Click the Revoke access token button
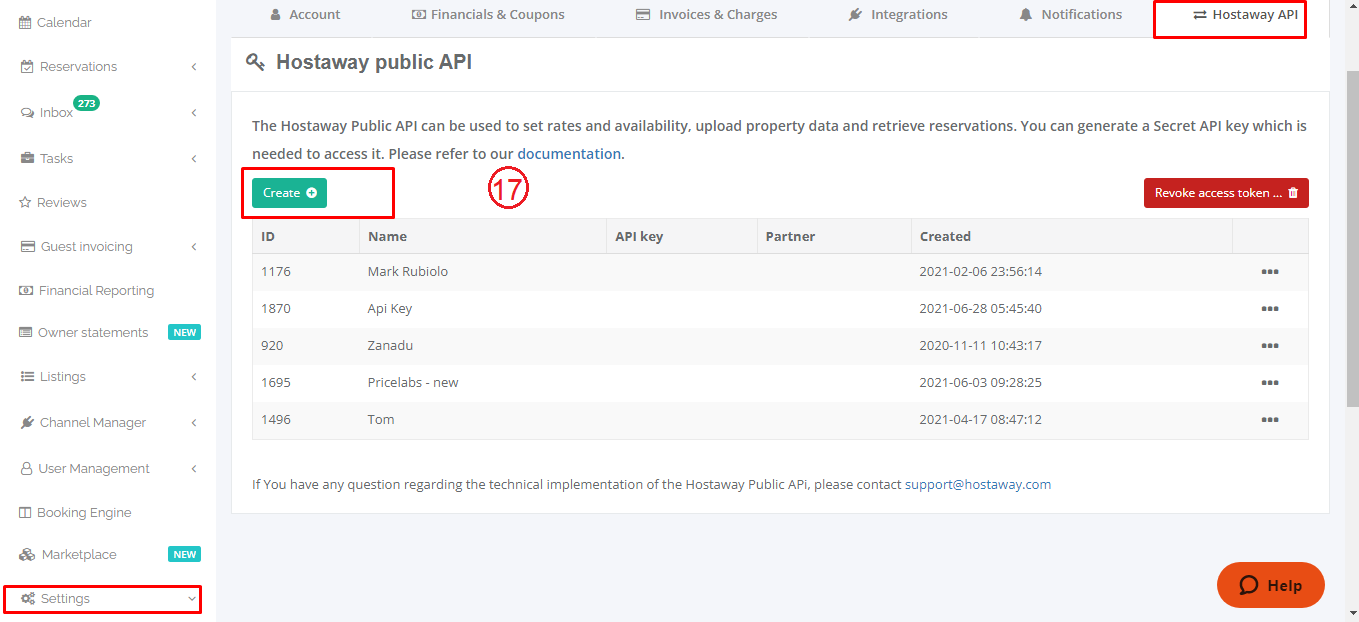Image resolution: width=1359 pixels, height=622 pixels. click(1226, 193)
